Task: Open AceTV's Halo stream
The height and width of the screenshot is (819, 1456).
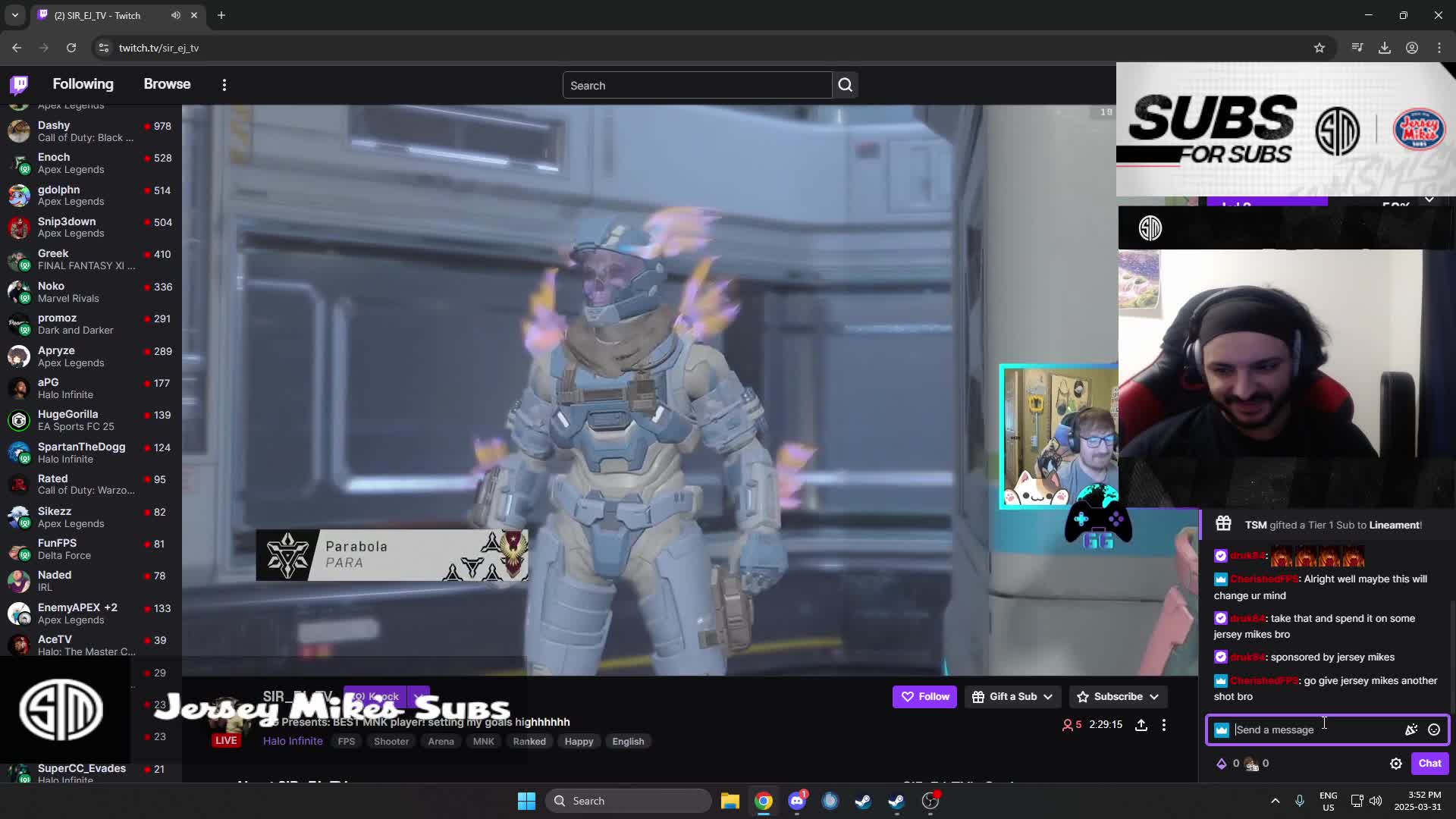Action: [x=91, y=645]
